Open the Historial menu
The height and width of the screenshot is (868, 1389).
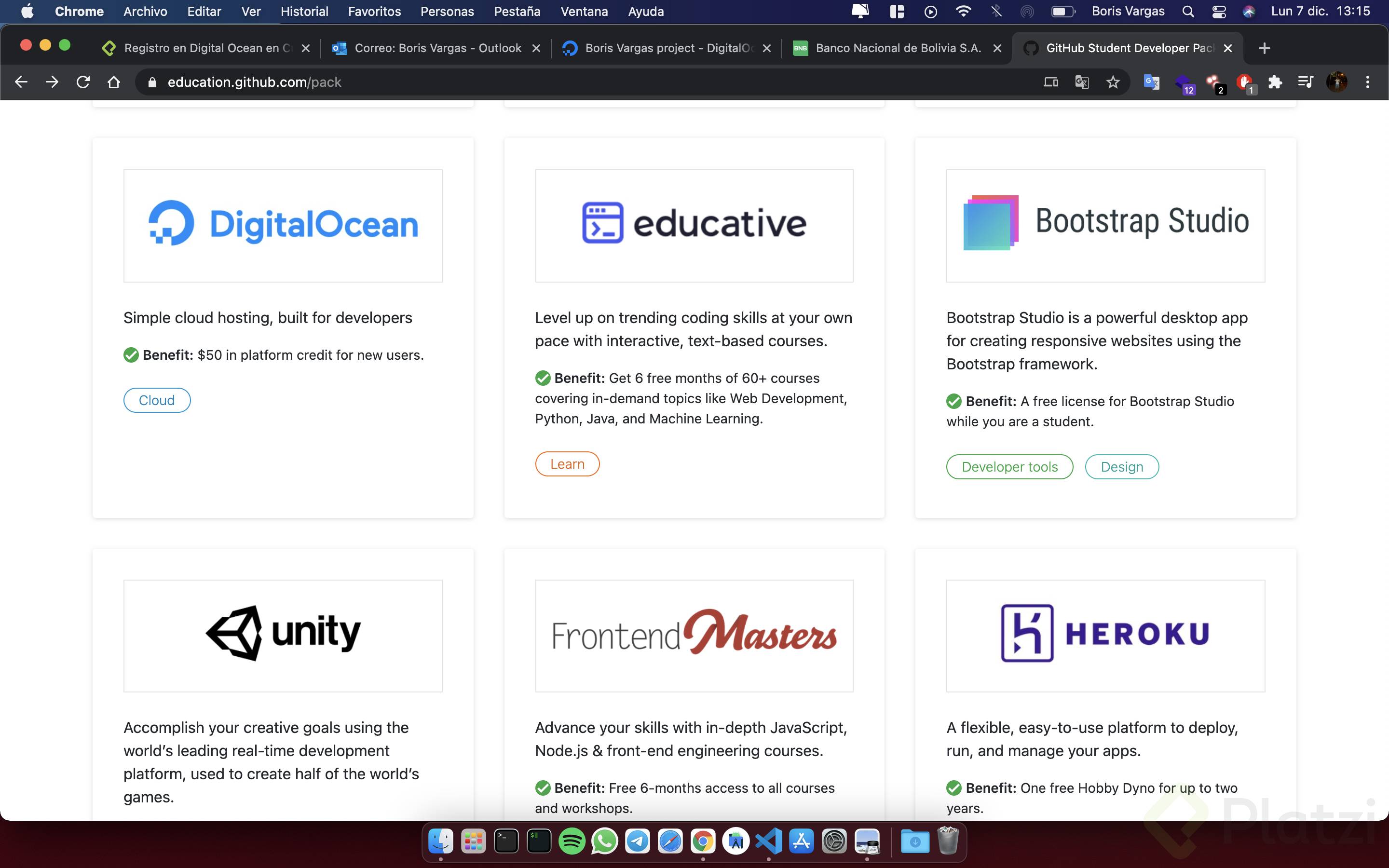[x=304, y=12]
